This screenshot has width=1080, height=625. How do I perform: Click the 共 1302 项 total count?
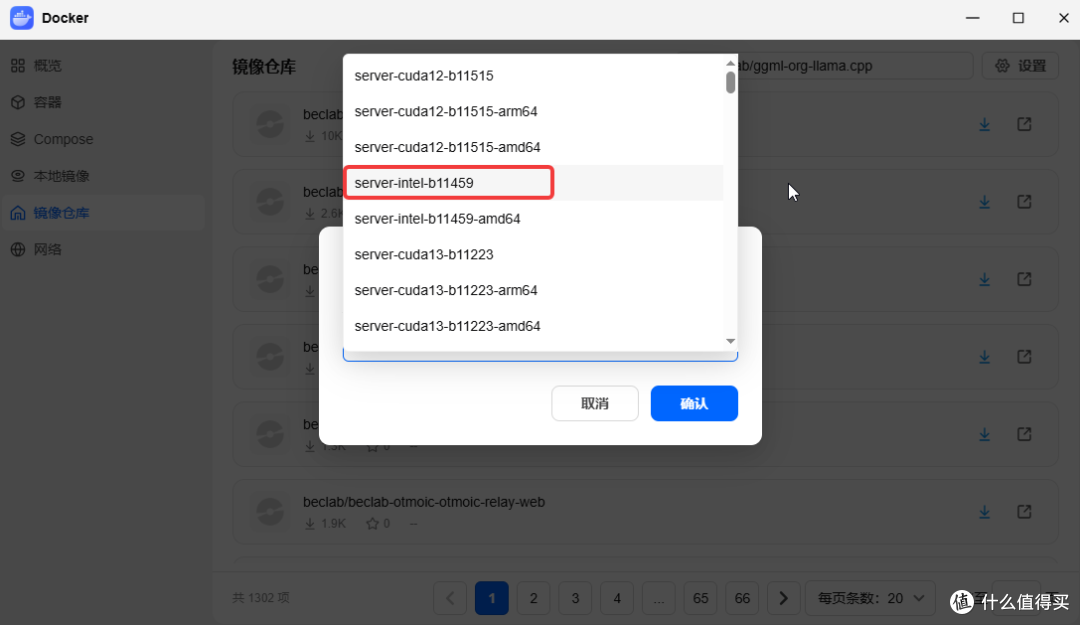(261, 597)
